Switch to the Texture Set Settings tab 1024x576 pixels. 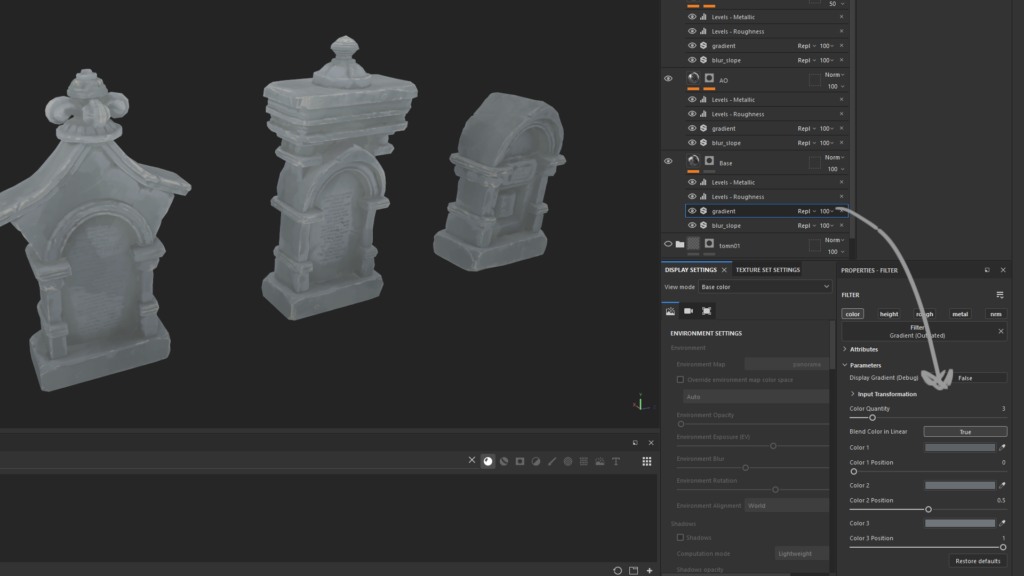767,270
